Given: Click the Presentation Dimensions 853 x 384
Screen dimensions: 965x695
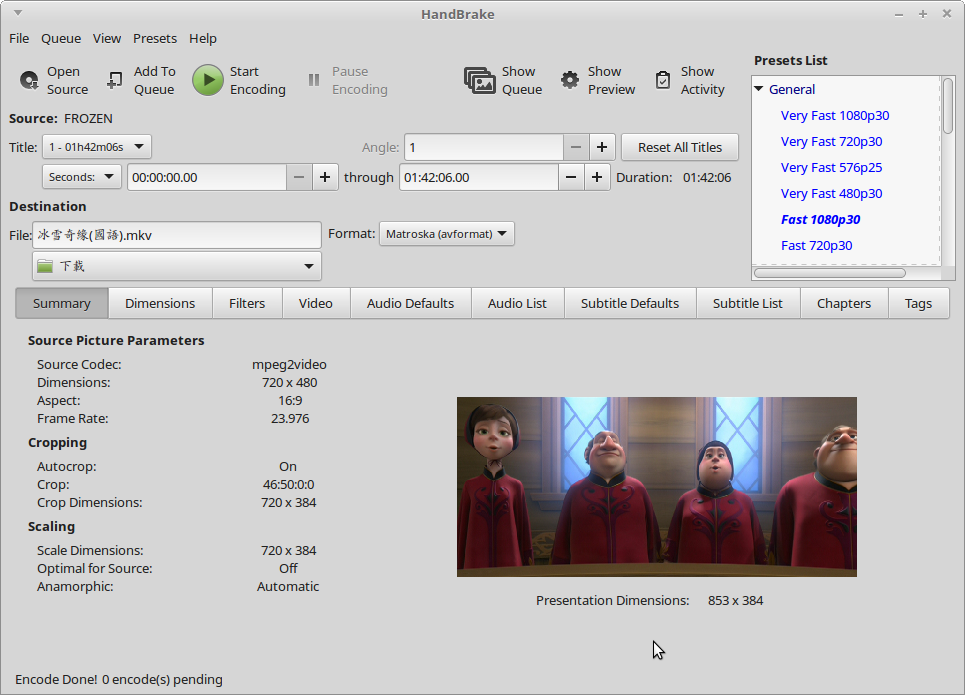Looking at the screenshot, I should (735, 600).
